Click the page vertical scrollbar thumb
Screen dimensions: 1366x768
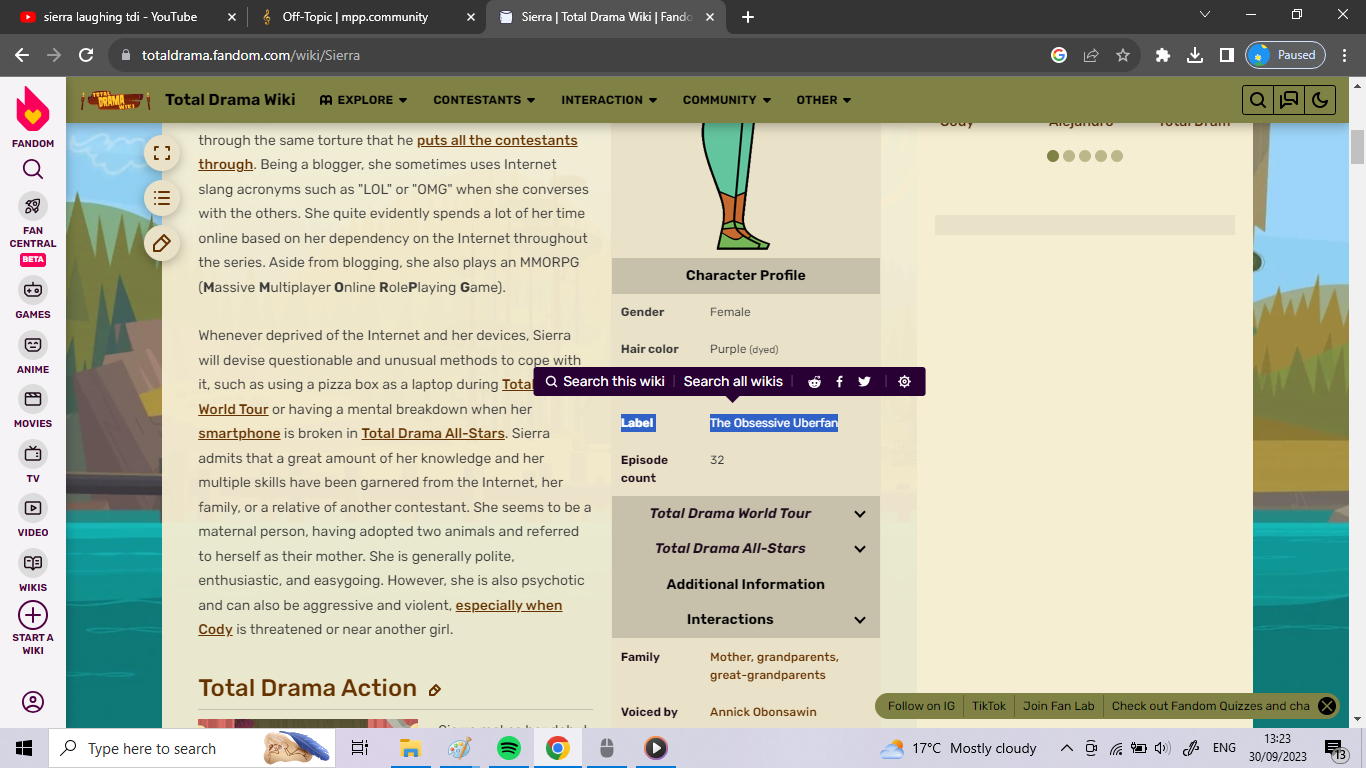(1358, 147)
